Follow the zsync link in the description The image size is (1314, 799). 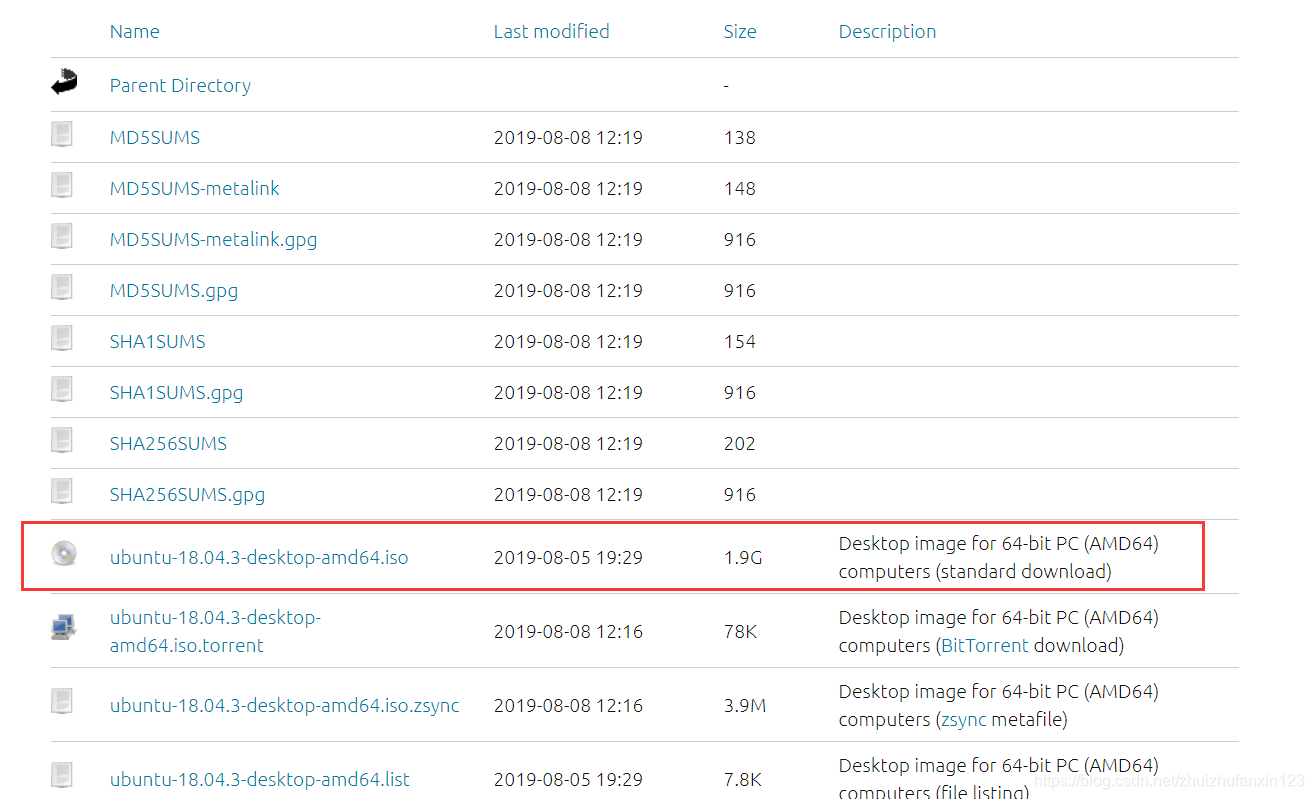coord(965,720)
